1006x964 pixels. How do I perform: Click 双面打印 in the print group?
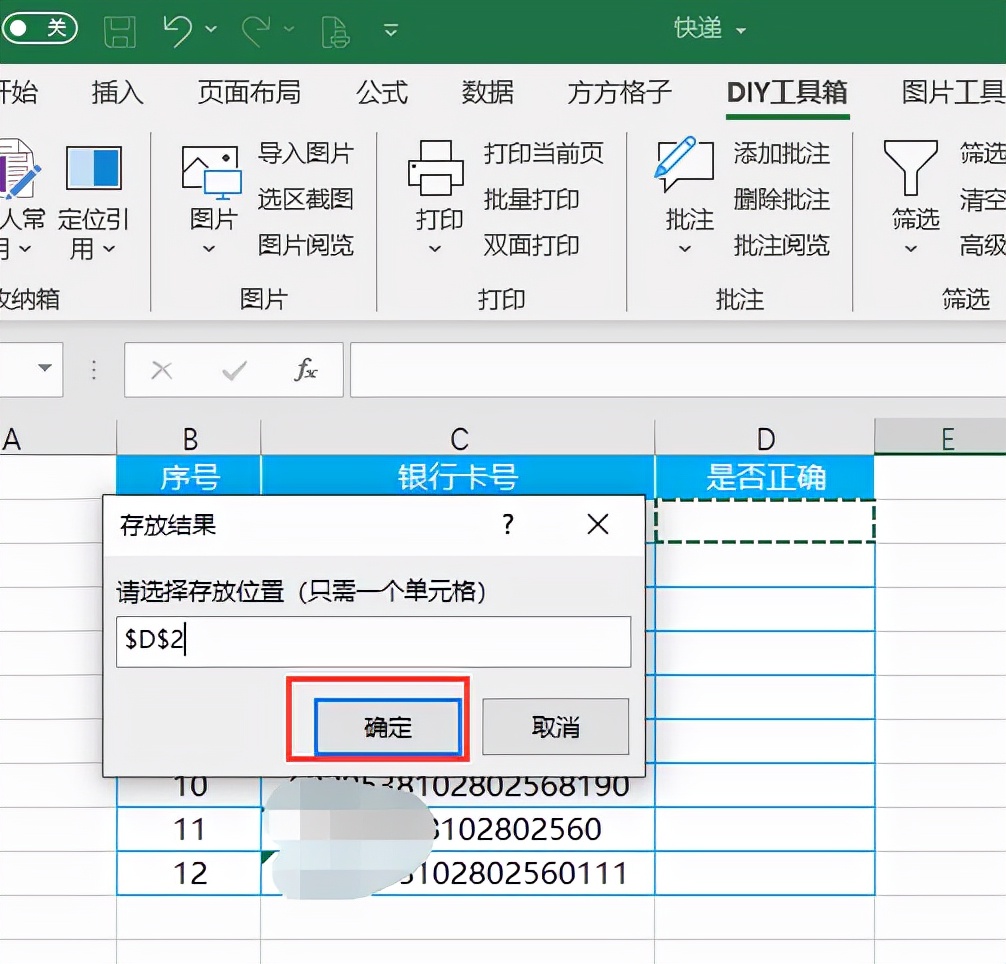click(533, 246)
